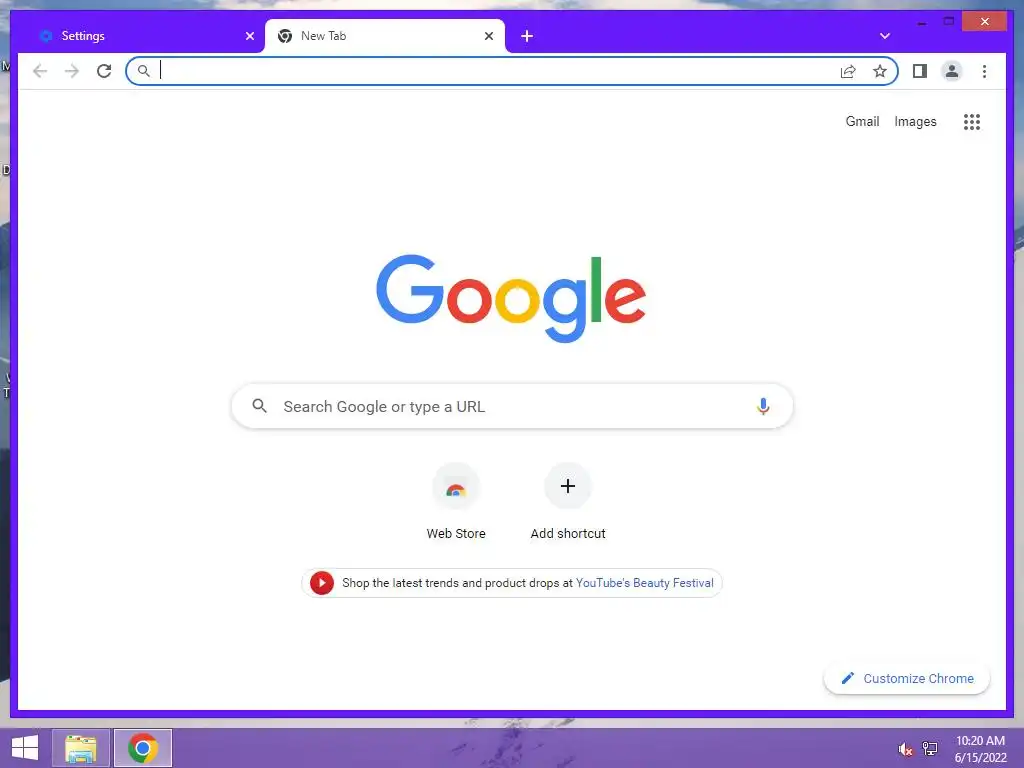The image size is (1024, 768).
Task: Click the magnifier icon in the Google search box
Action: point(259,406)
